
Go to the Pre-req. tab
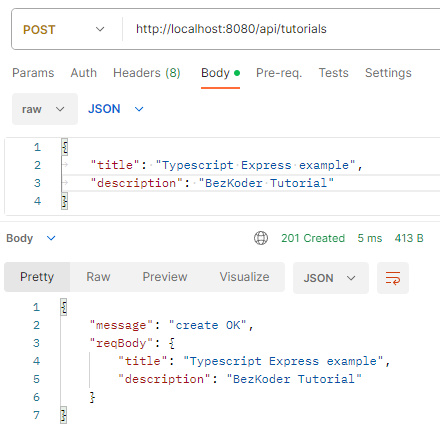tap(279, 73)
